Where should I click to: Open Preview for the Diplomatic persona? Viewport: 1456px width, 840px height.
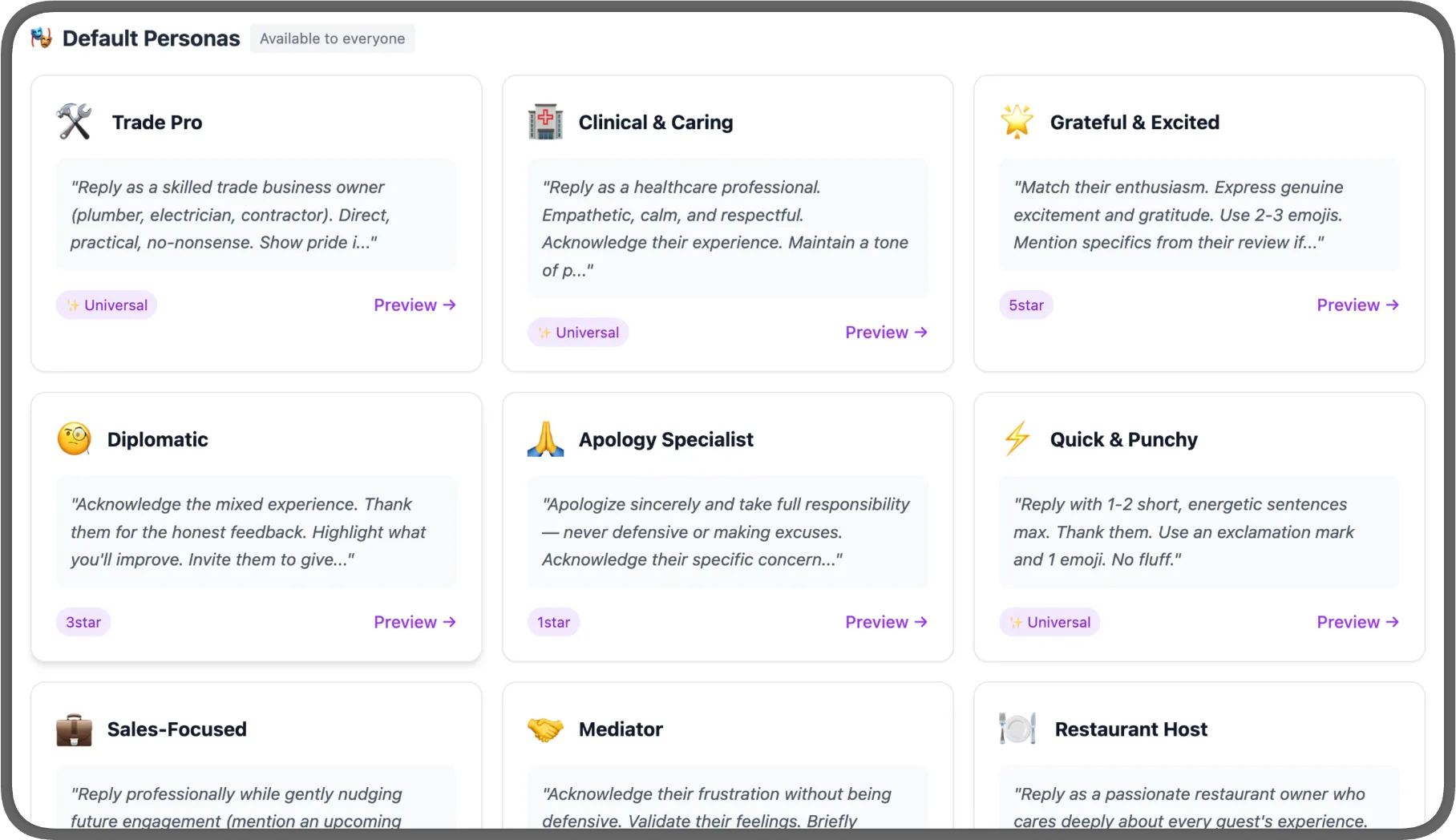click(415, 623)
